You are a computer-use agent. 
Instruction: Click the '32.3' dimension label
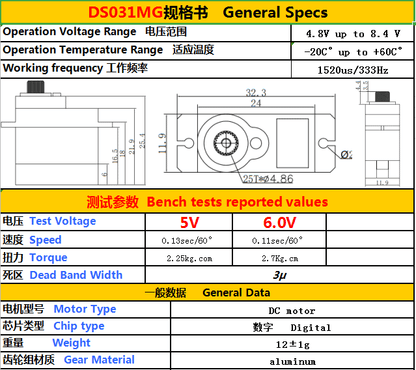(256, 92)
